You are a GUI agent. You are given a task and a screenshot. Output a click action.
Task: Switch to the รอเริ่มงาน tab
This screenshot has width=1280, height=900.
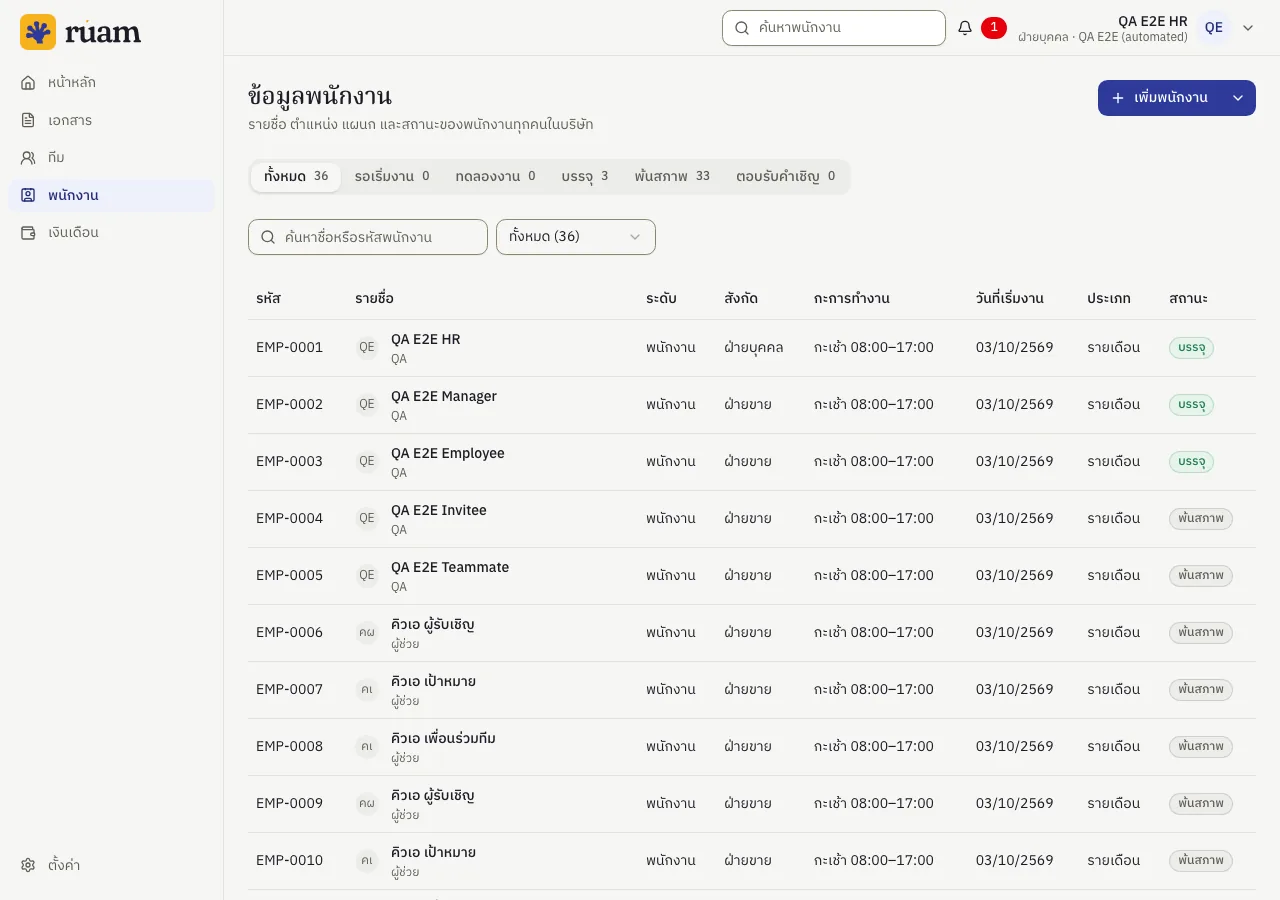coord(392,177)
